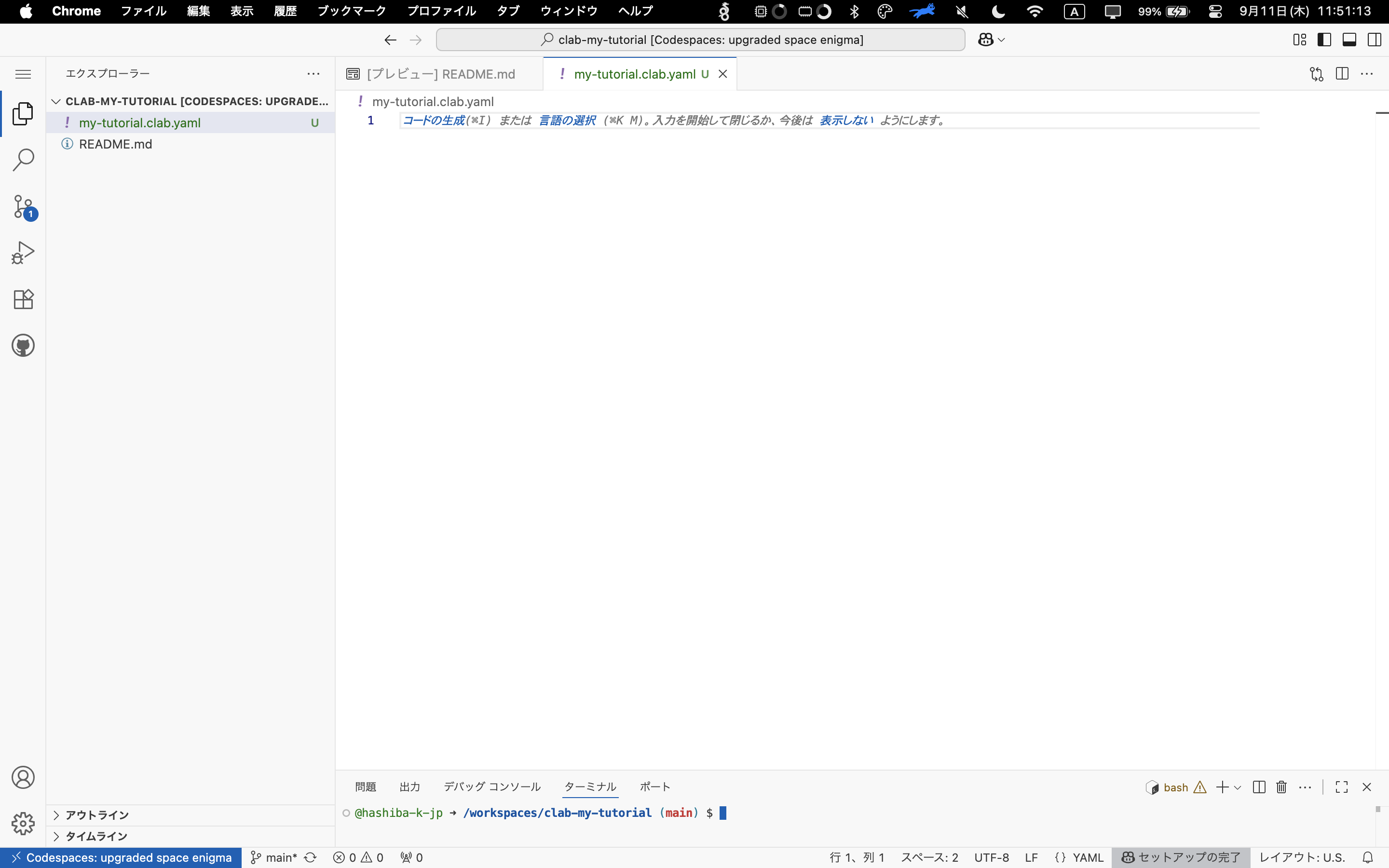Click the Accounts icon in activity bar

click(23, 777)
